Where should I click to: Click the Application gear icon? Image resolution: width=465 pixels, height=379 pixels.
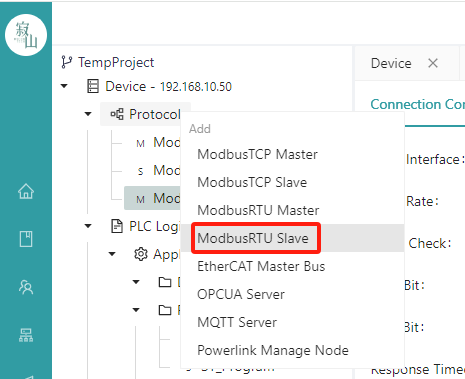tap(141, 254)
